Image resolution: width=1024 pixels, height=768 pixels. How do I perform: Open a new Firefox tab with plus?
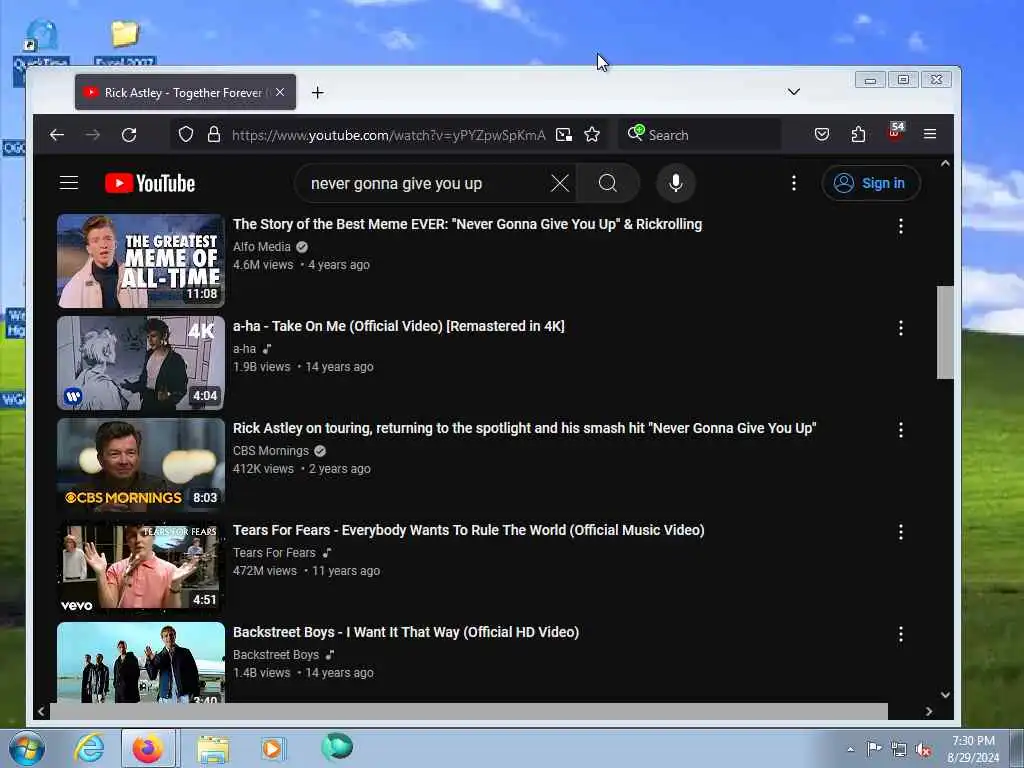tap(317, 93)
